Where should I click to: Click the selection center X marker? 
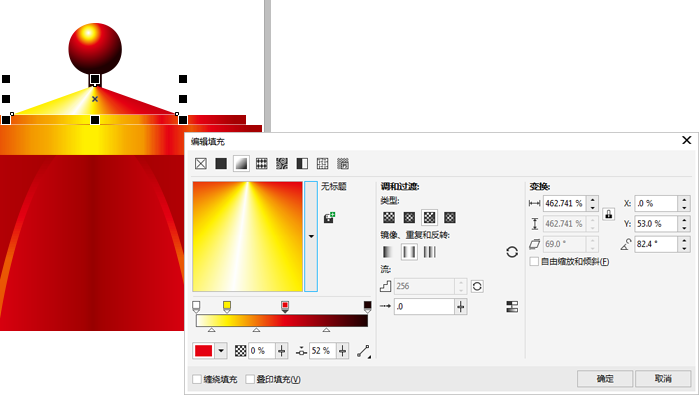95,99
